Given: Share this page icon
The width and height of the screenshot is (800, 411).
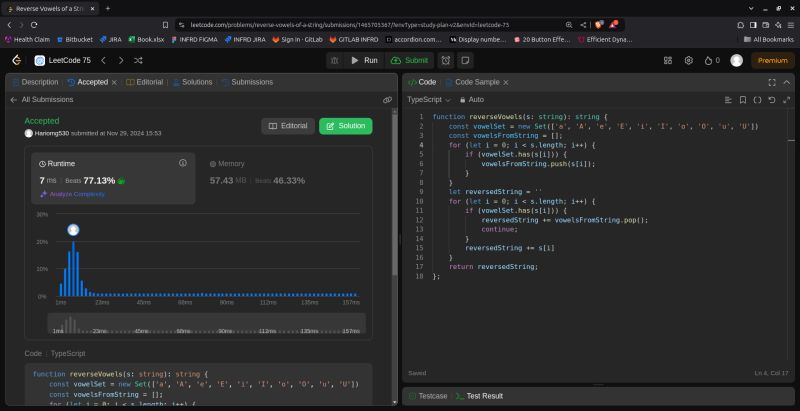Looking at the screenshot, I should (x=583, y=24).
